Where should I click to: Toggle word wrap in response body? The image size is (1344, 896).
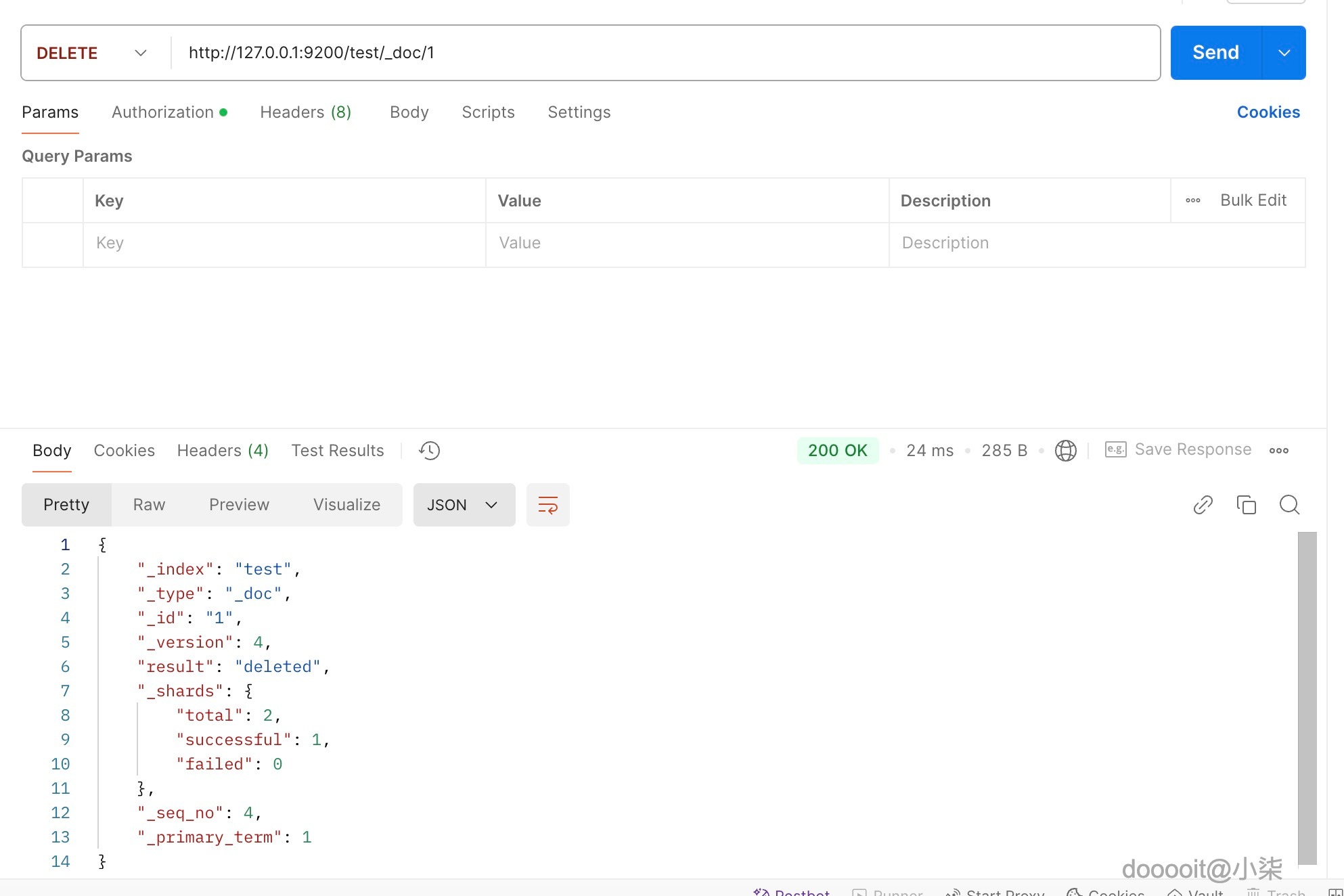547,505
